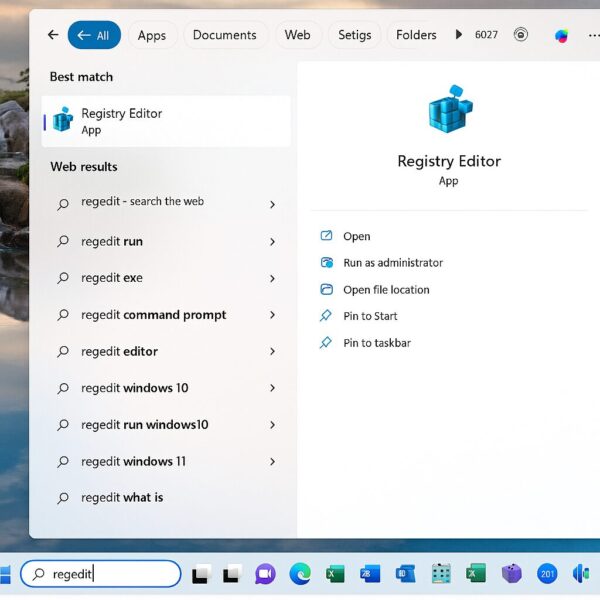The height and width of the screenshot is (600, 600).
Task: Switch to the Folders filter tab
Action: coord(416,35)
